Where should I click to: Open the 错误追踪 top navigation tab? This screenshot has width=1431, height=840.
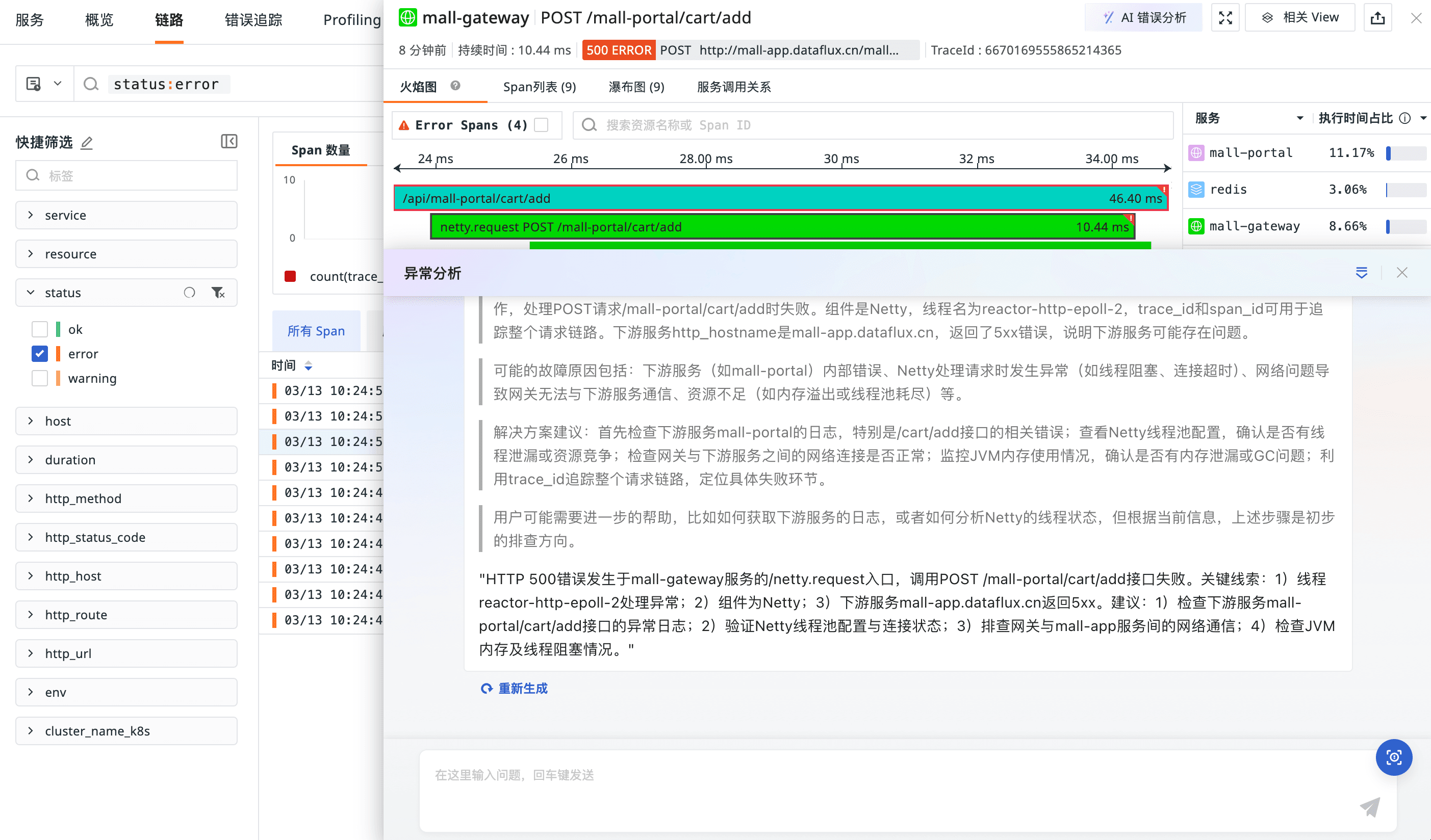click(253, 20)
